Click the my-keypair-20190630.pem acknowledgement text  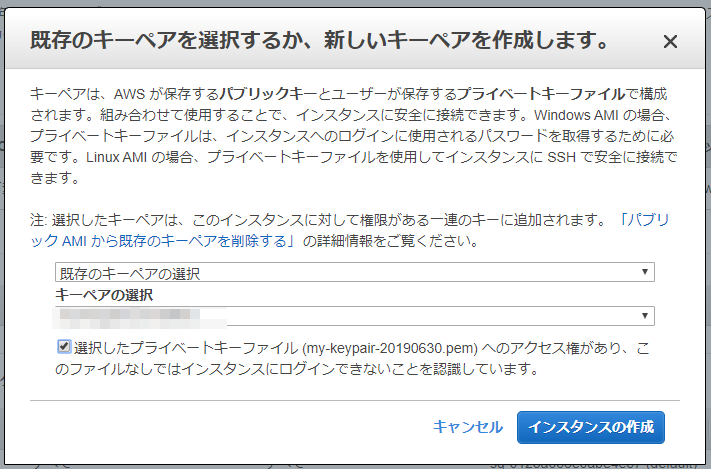point(352,358)
